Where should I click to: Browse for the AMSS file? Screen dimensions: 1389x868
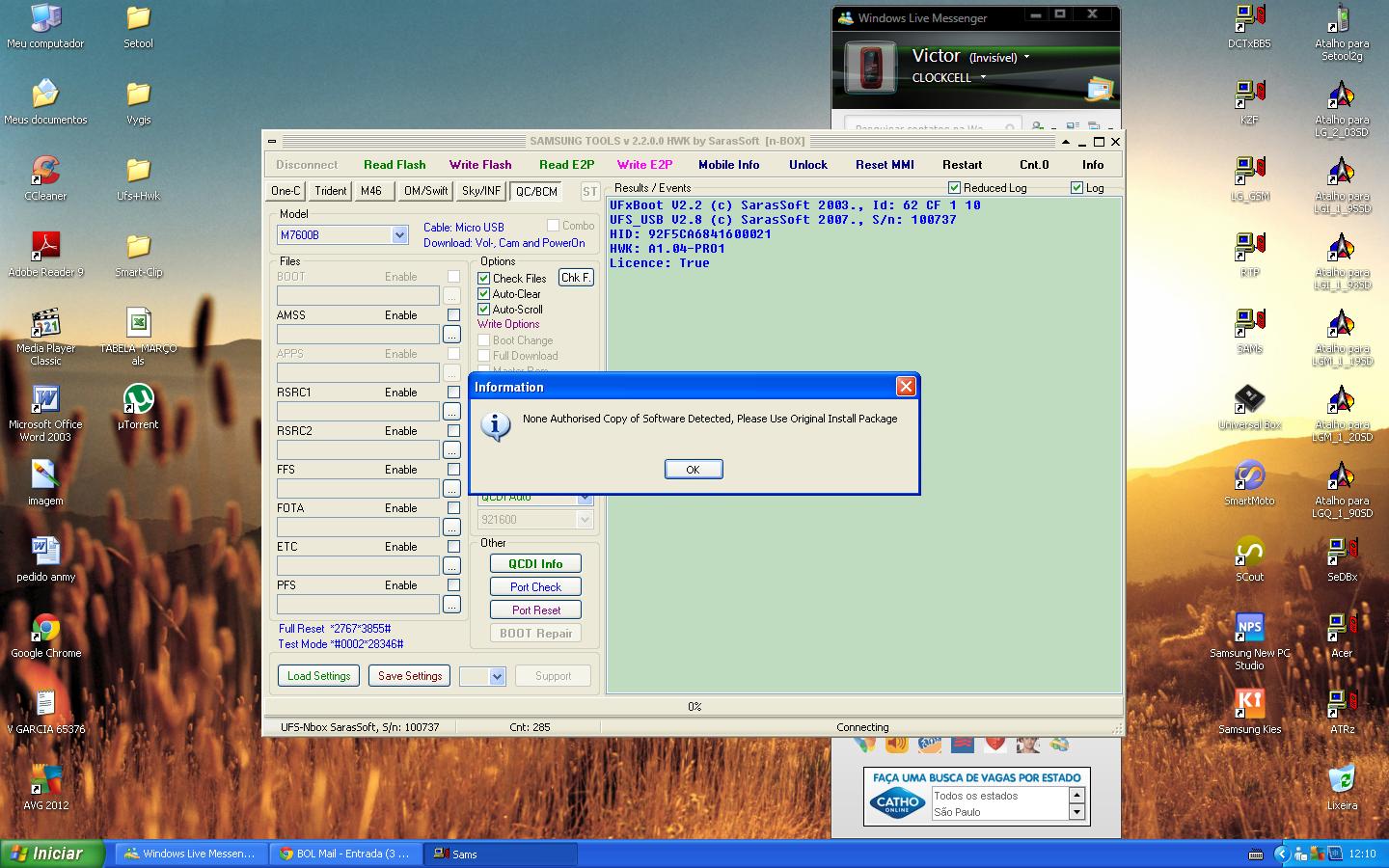[451, 335]
